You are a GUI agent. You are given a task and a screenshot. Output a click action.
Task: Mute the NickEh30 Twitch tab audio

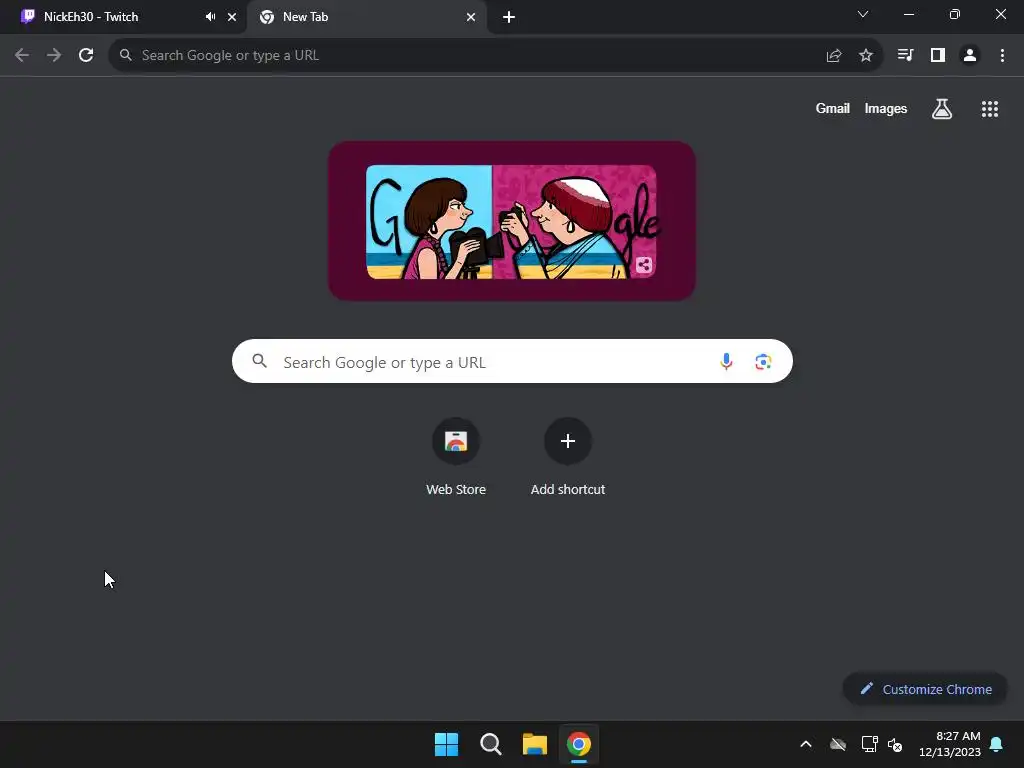pyautogui.click(x=210, y=17)
